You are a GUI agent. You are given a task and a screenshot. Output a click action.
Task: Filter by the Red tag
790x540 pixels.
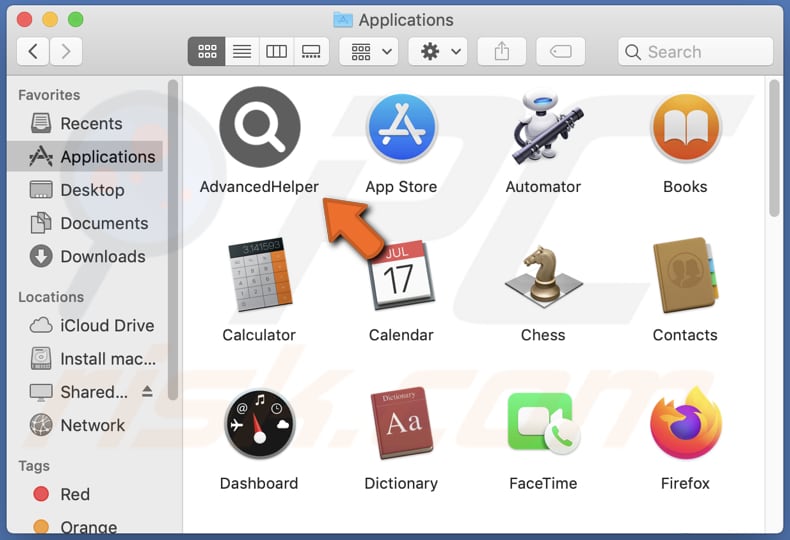pos(85,494)
